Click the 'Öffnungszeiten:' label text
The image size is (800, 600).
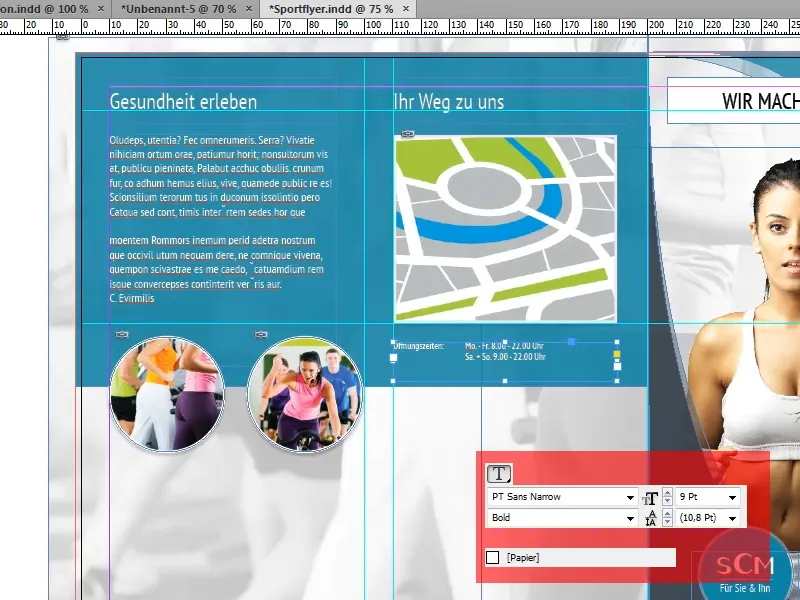[x=418, y=346]
